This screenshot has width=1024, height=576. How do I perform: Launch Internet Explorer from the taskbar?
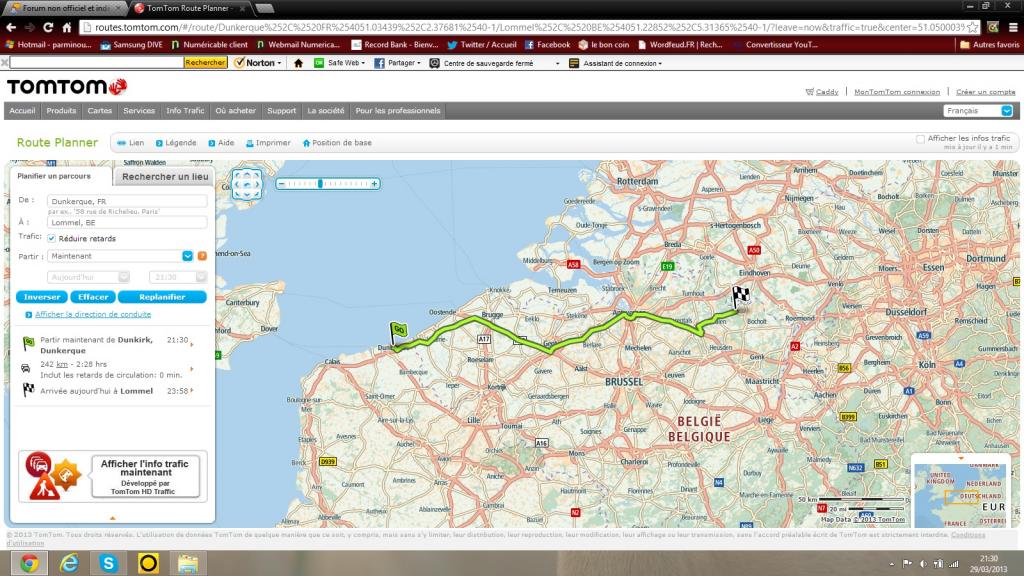pyautogui.click(x=69, y=563)
